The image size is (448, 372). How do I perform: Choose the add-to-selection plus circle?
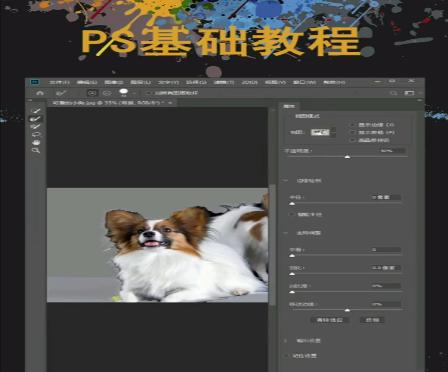tap(92, 93)
